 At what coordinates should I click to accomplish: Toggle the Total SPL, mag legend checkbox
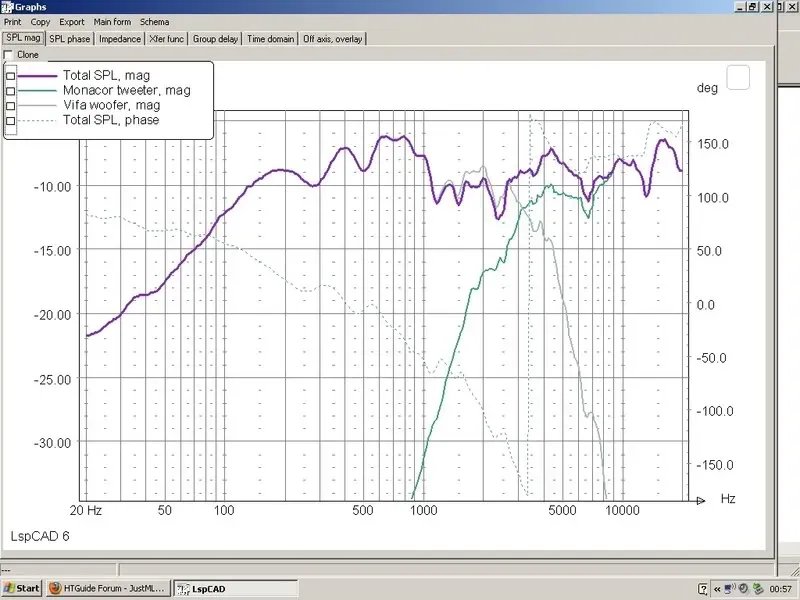tap(10, 76)
